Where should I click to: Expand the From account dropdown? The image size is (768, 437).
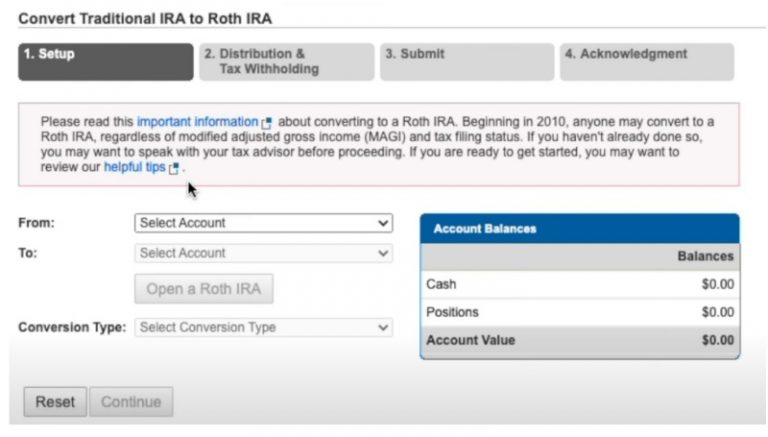263,223
